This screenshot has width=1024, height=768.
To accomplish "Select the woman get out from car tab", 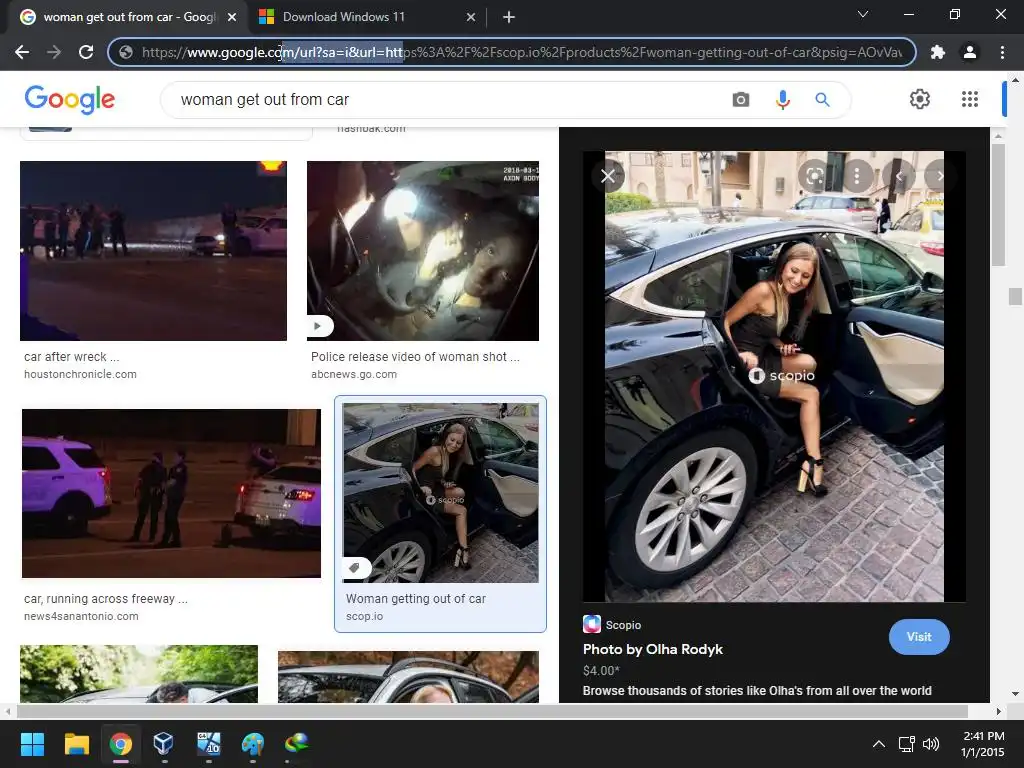I will (129, 17).
